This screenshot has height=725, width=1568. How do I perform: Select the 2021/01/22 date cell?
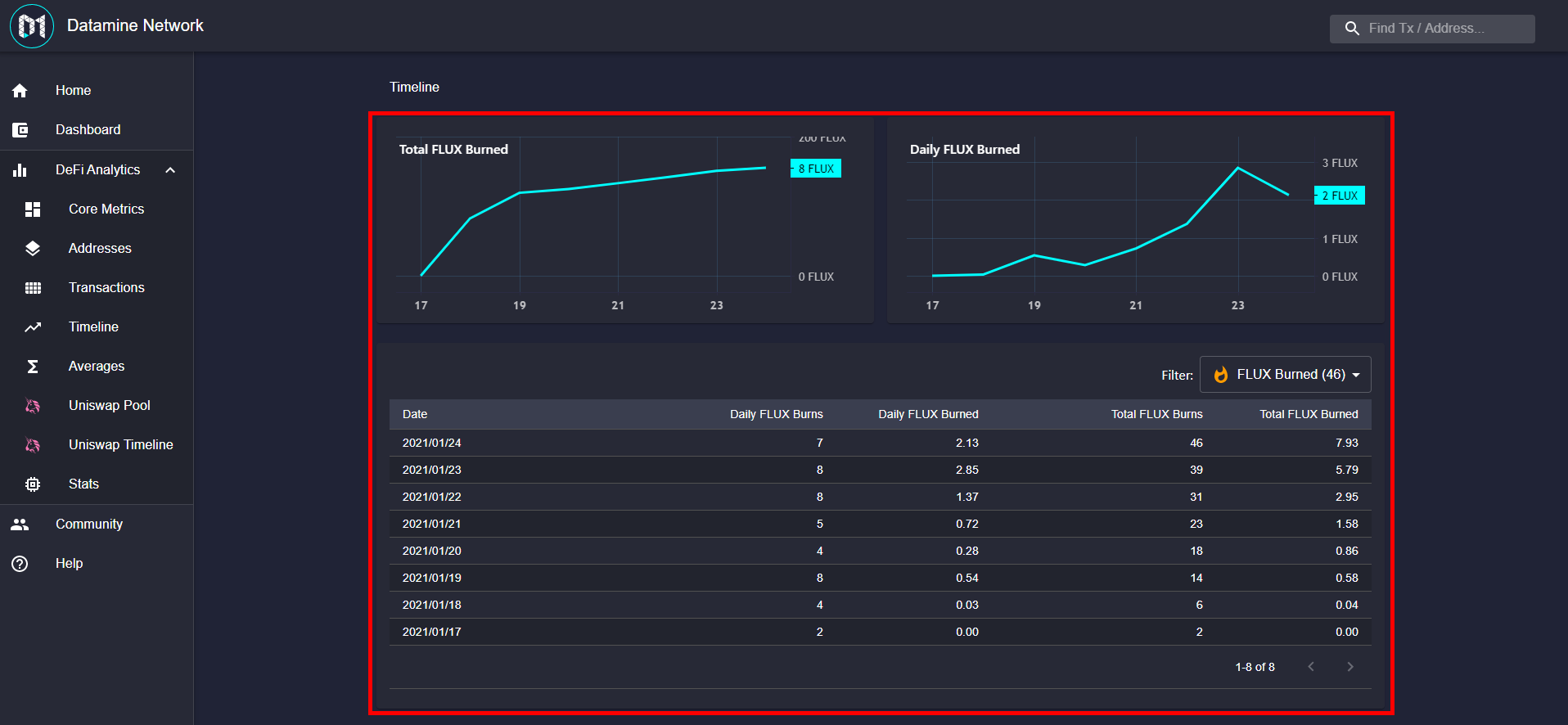click(432, 498)
